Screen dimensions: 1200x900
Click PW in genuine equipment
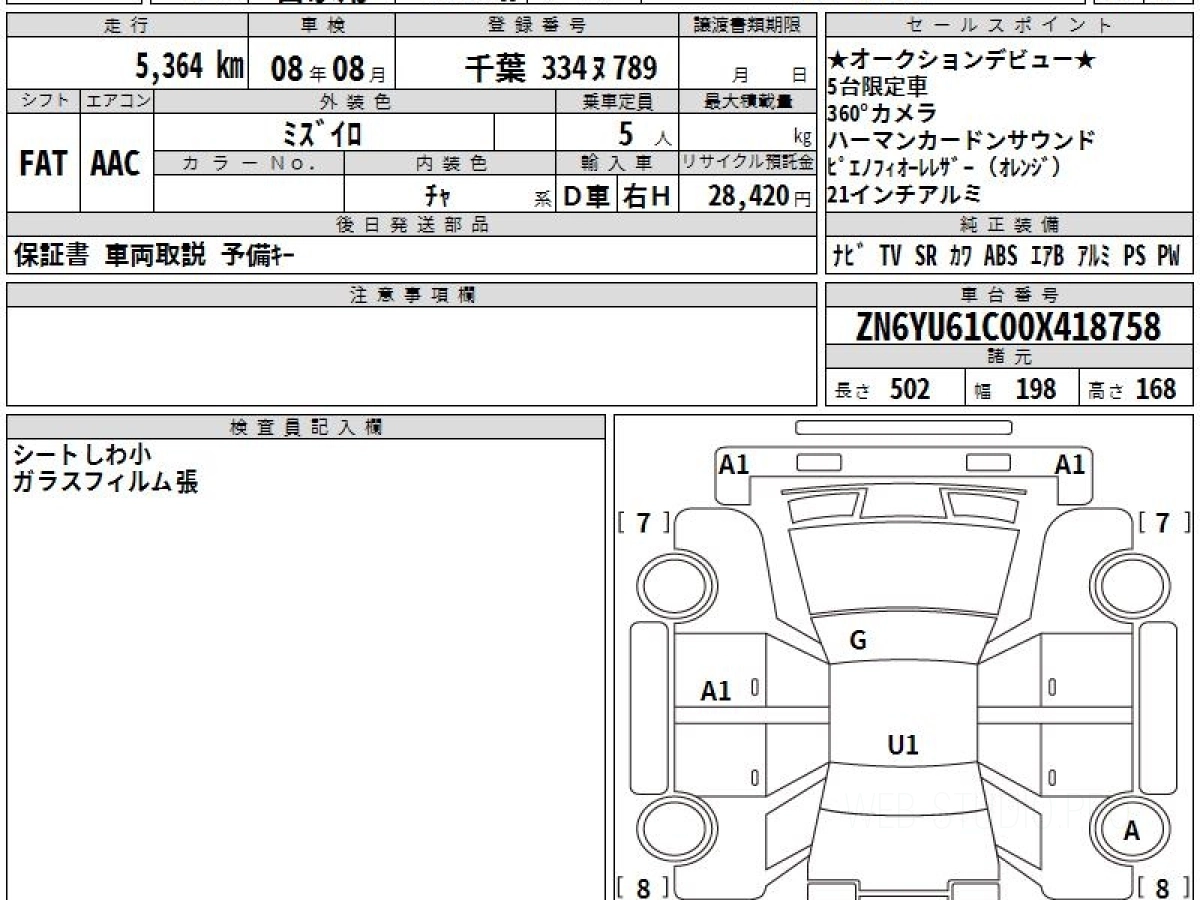click(1169, 256)
